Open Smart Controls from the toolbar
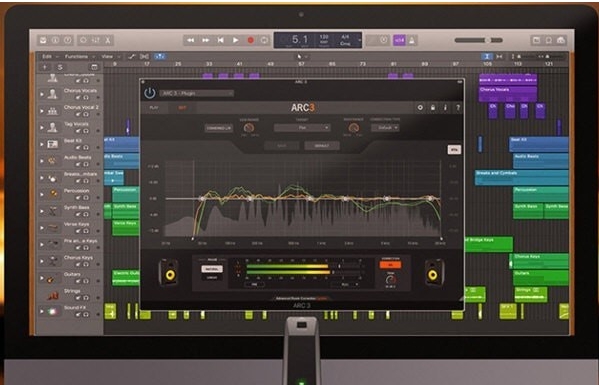The height and width of the screenshot is (385, 599). (x=83, y=40)
